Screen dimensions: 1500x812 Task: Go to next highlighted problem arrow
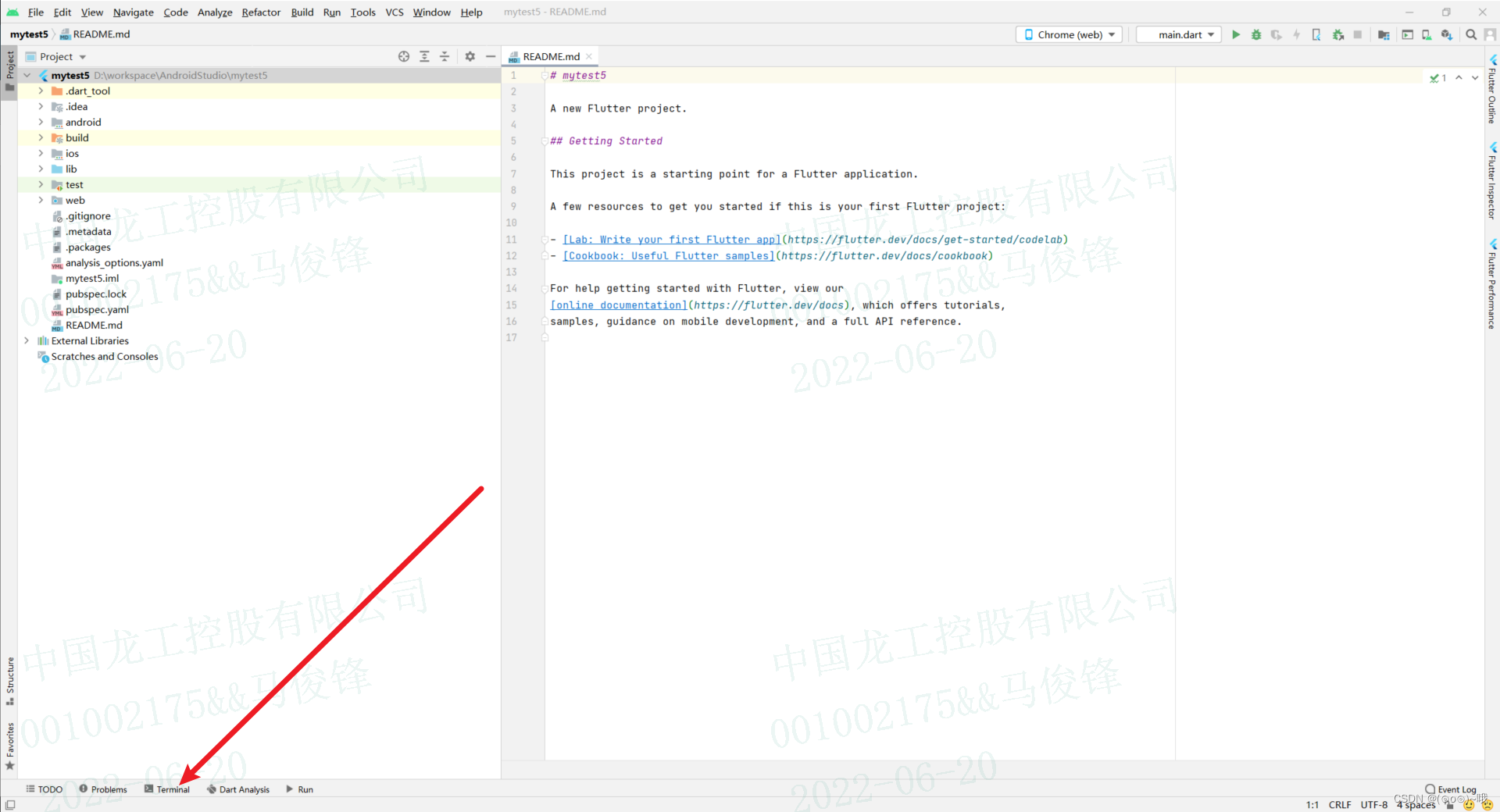pyautogui.click(x=1475, y=78)
